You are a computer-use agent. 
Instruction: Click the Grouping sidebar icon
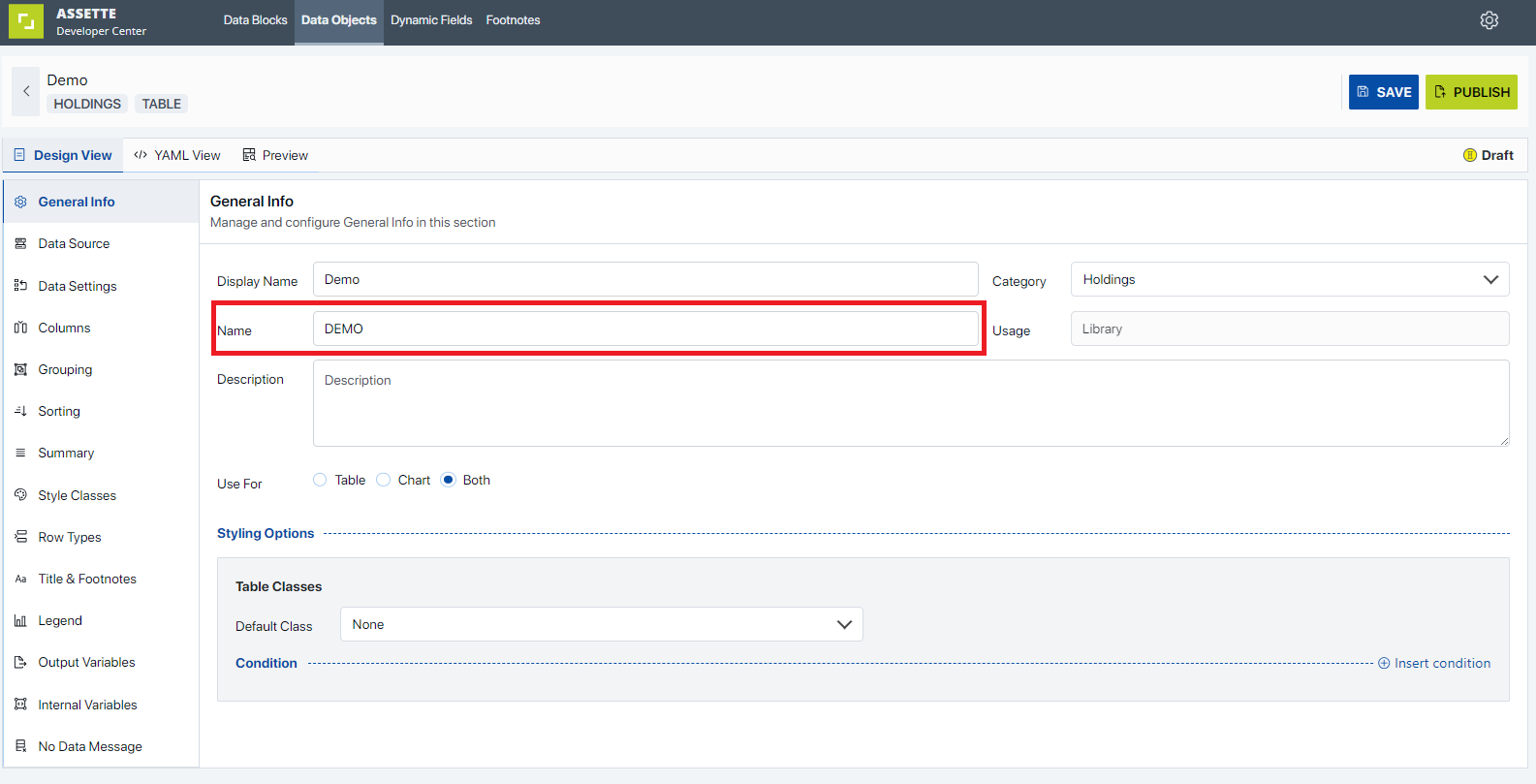[x=20, y=369]
